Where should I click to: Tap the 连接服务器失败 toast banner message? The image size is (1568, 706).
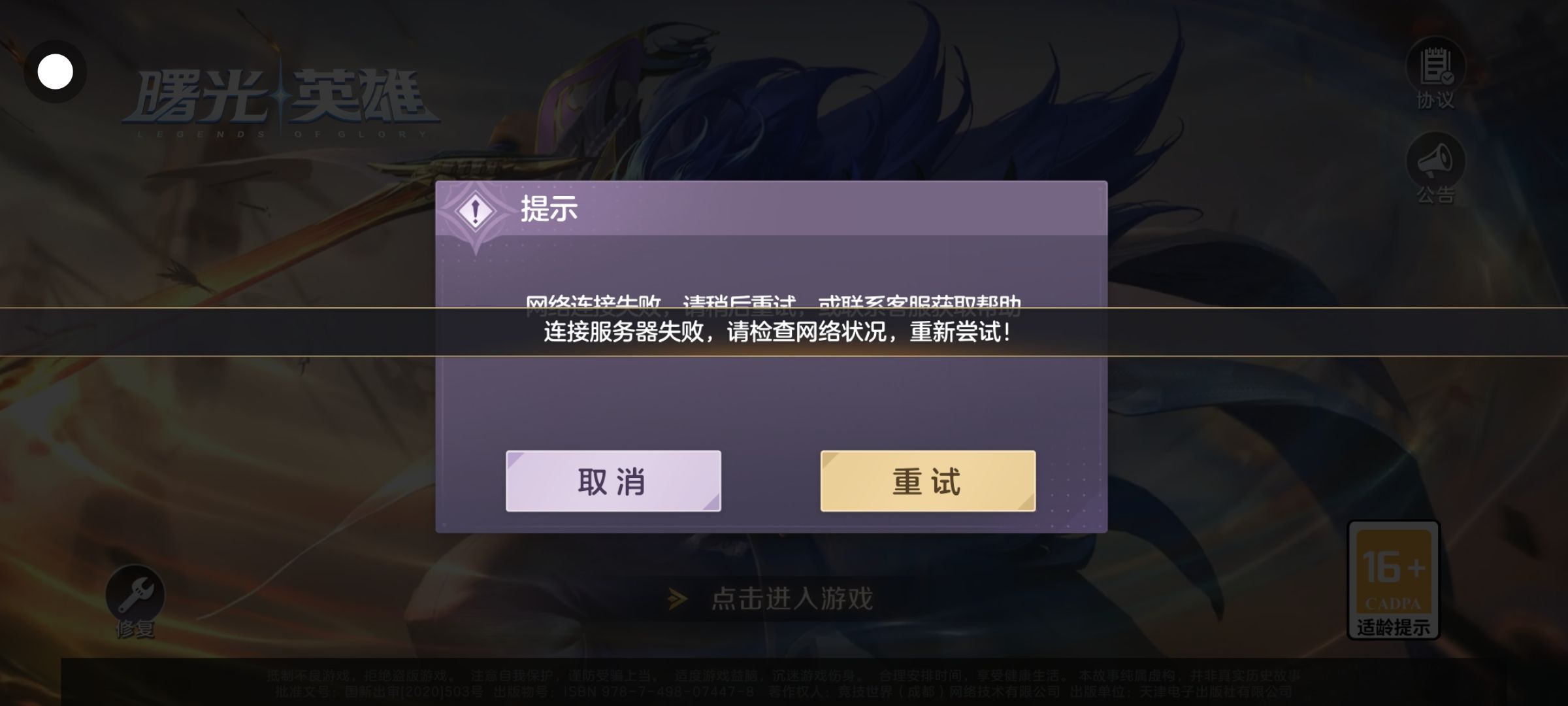(777, 332)
